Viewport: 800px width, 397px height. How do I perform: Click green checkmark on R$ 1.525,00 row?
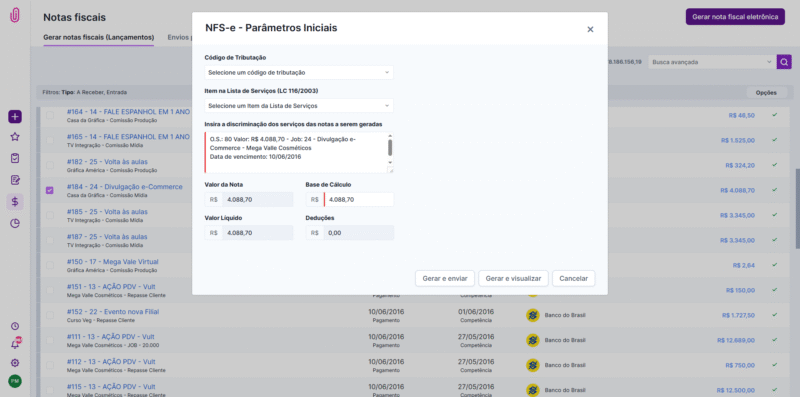coord(774,140)
